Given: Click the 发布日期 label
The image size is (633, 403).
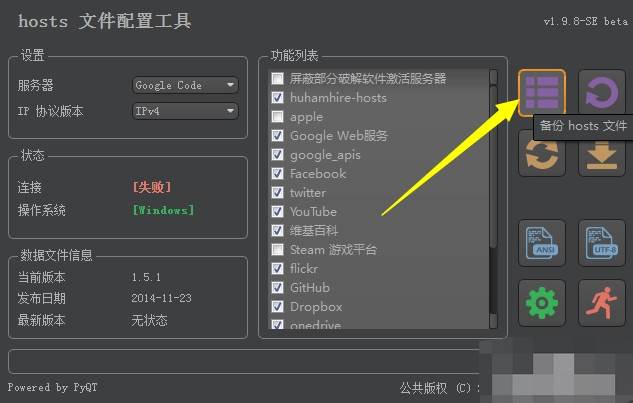Looking at the screenshot, I should 41,298.
